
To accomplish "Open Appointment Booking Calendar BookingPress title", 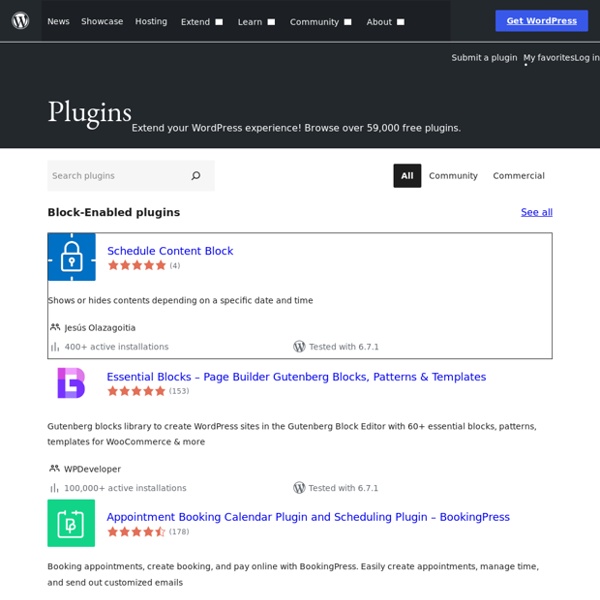I will pos(308,517).
